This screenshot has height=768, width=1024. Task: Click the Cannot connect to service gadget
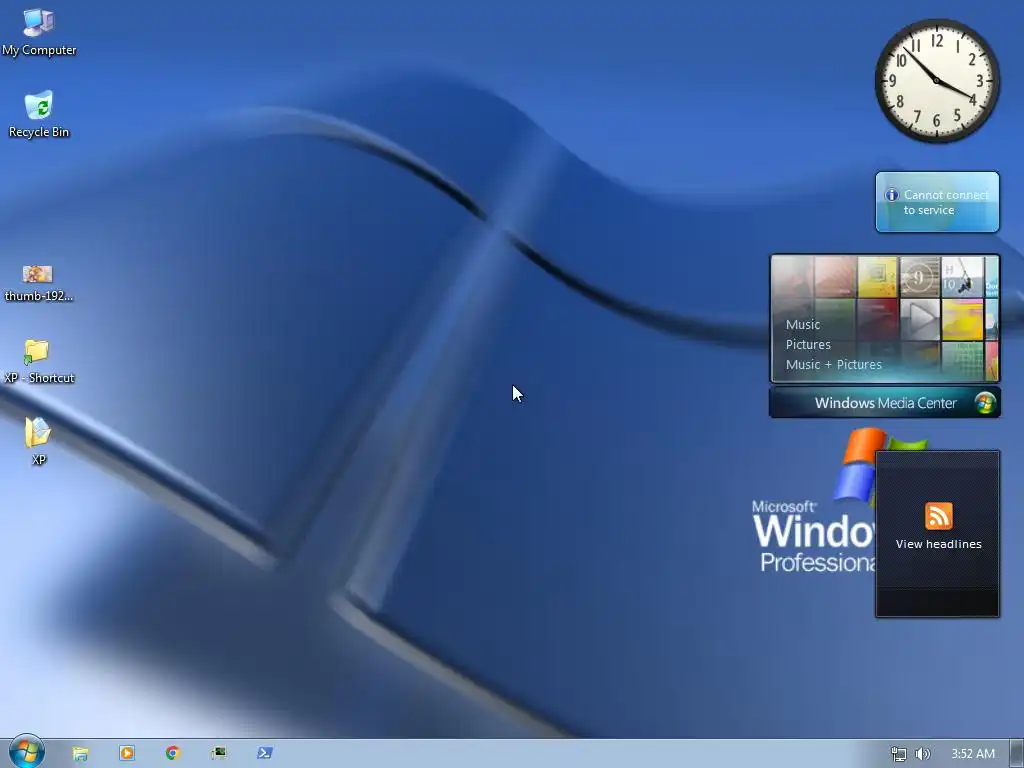937,202
